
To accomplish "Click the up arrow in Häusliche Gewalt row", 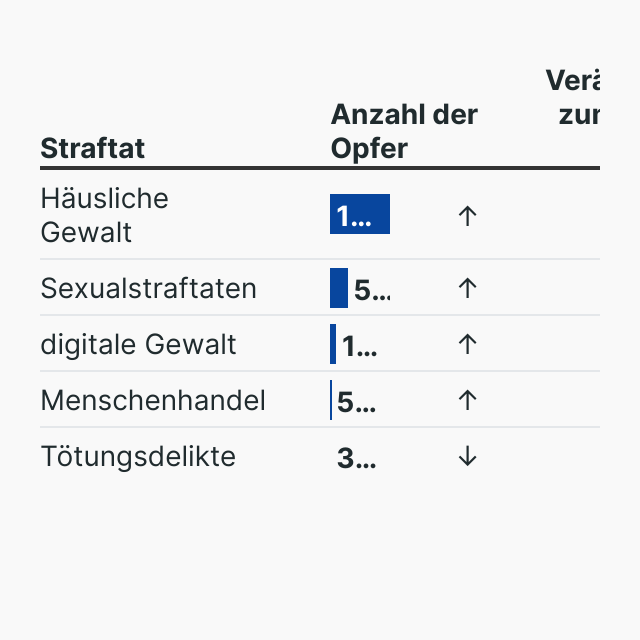I will [467, 216].
